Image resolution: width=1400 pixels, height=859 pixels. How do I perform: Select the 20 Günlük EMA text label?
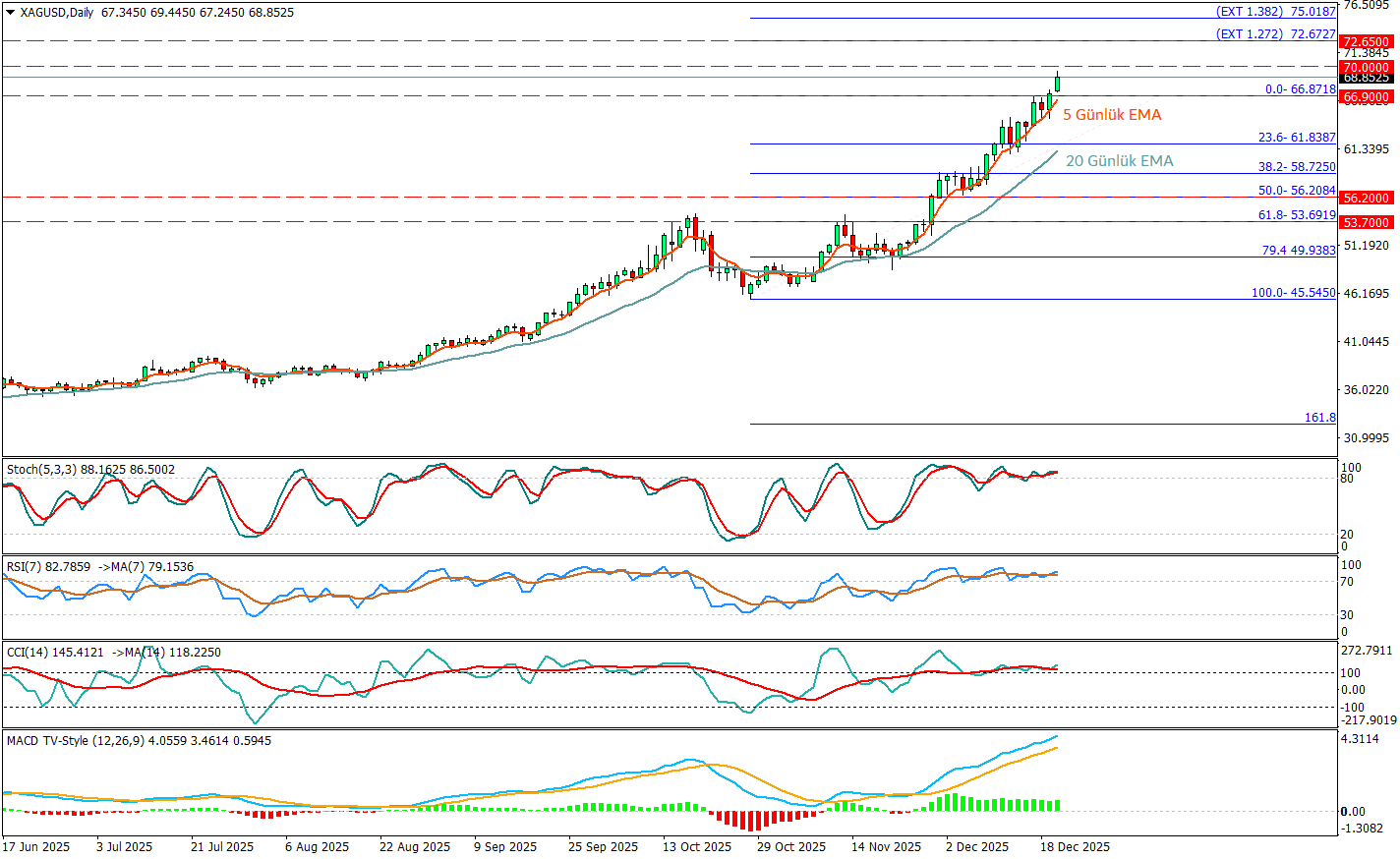pyautogui.click(x=1119, y=161)
